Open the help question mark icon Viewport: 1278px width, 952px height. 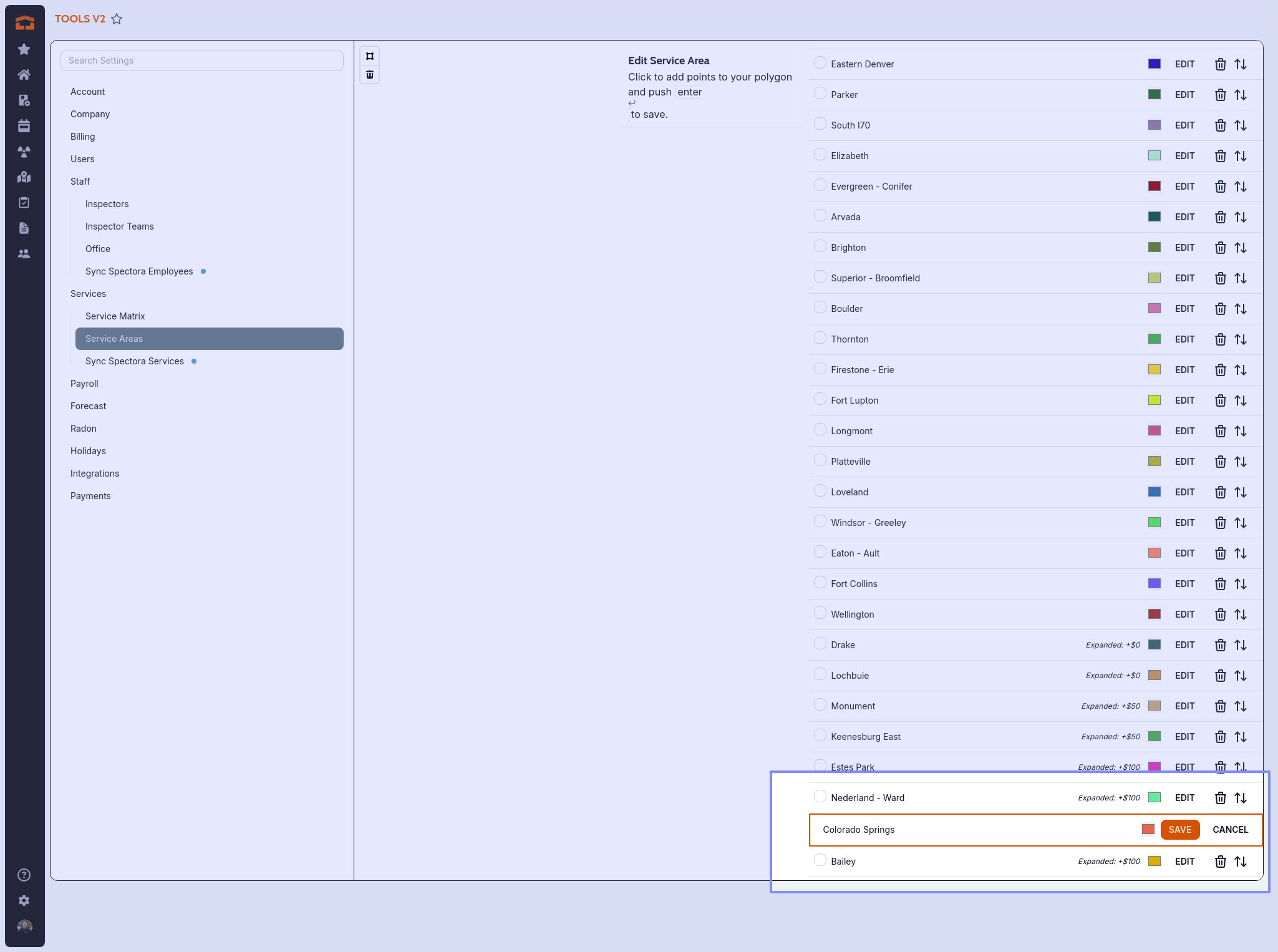click(24, 875)
